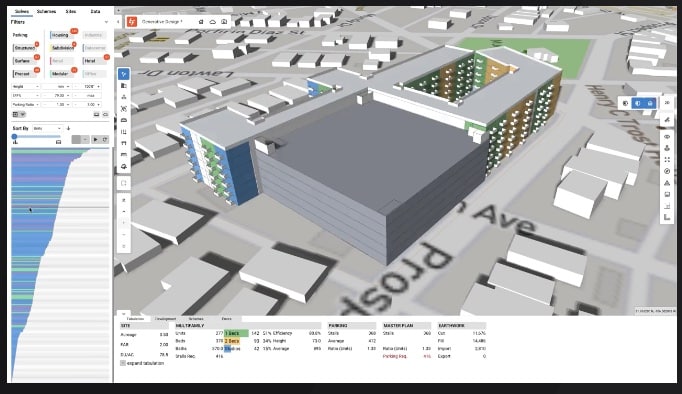
Task: Click the monitor display icon in right toolbar
Action: click(x=667, y=194)
